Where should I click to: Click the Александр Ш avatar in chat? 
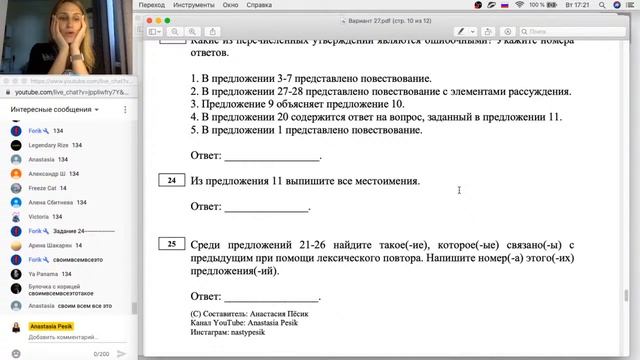16,174
